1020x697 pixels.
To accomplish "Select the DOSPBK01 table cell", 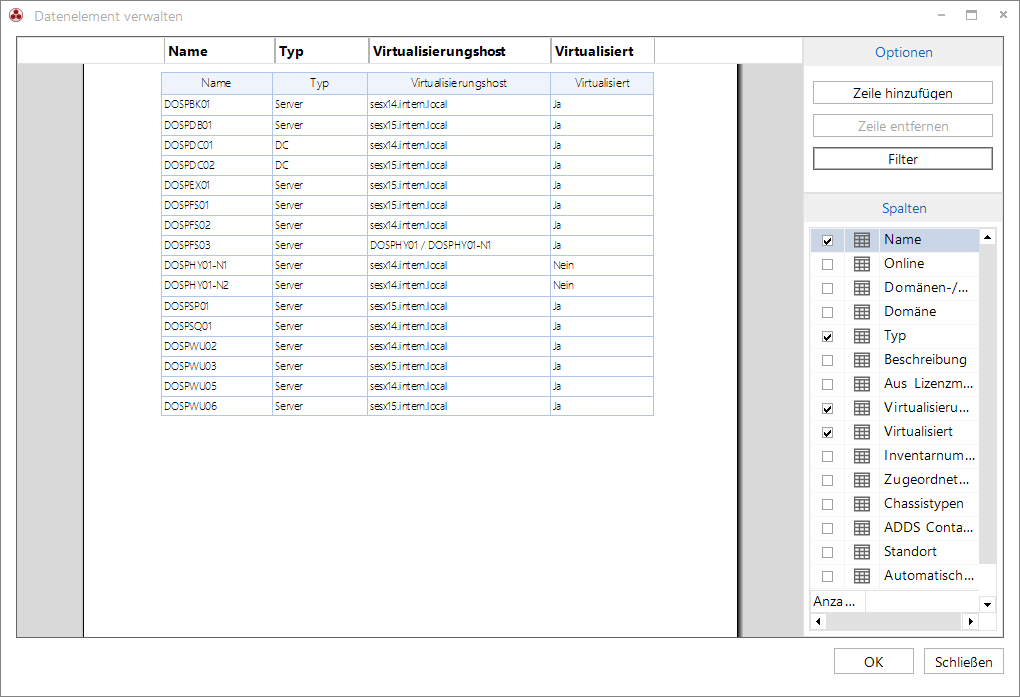I will click(217, 104).
